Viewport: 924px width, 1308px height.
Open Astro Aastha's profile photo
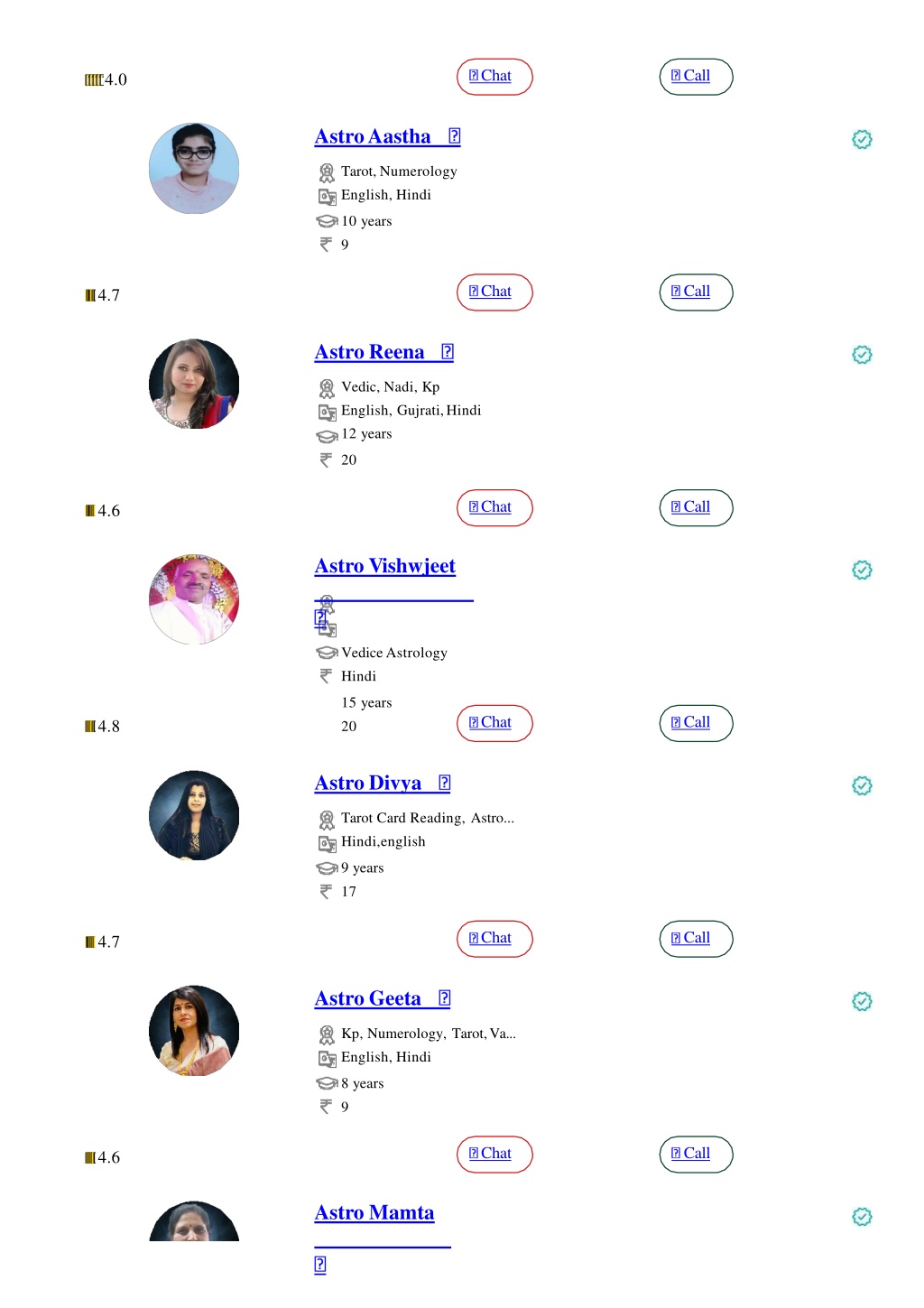click(x=194, y=169)
